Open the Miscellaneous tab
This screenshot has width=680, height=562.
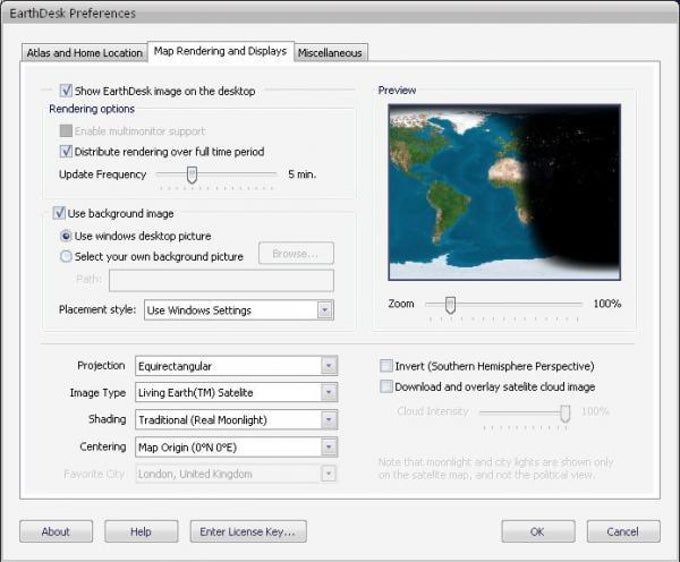[x=330, y=53]
